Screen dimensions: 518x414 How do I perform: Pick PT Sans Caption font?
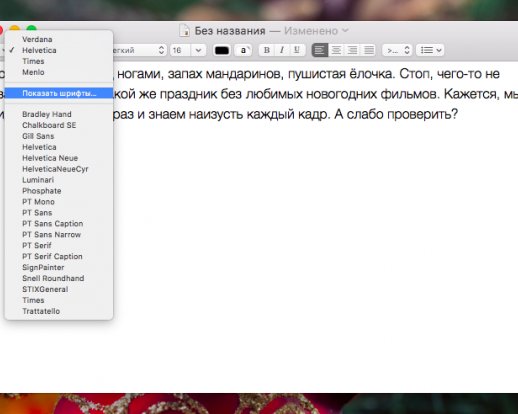point(59,224)
